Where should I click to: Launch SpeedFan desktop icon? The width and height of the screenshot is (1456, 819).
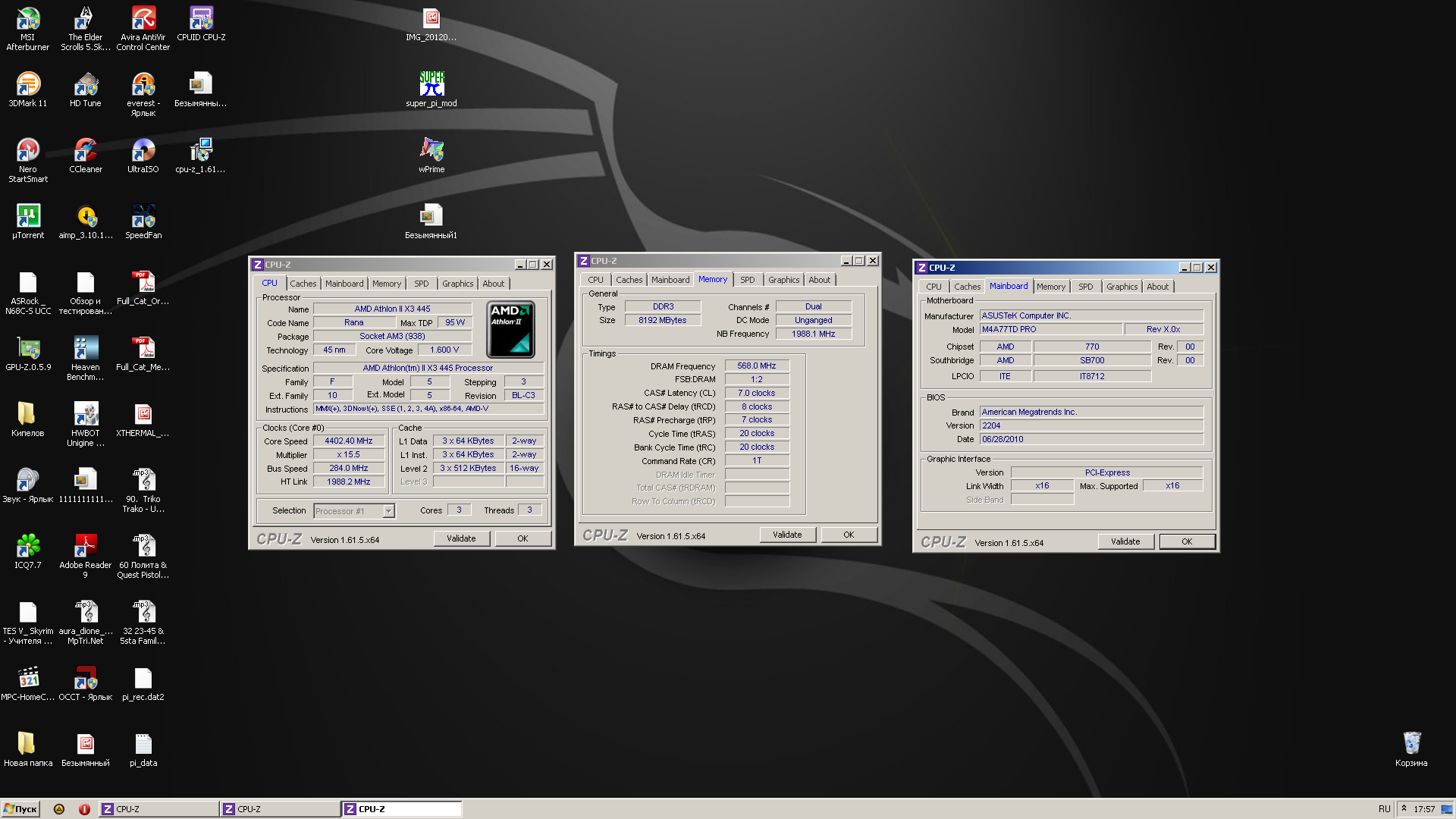tap(143, 221)
